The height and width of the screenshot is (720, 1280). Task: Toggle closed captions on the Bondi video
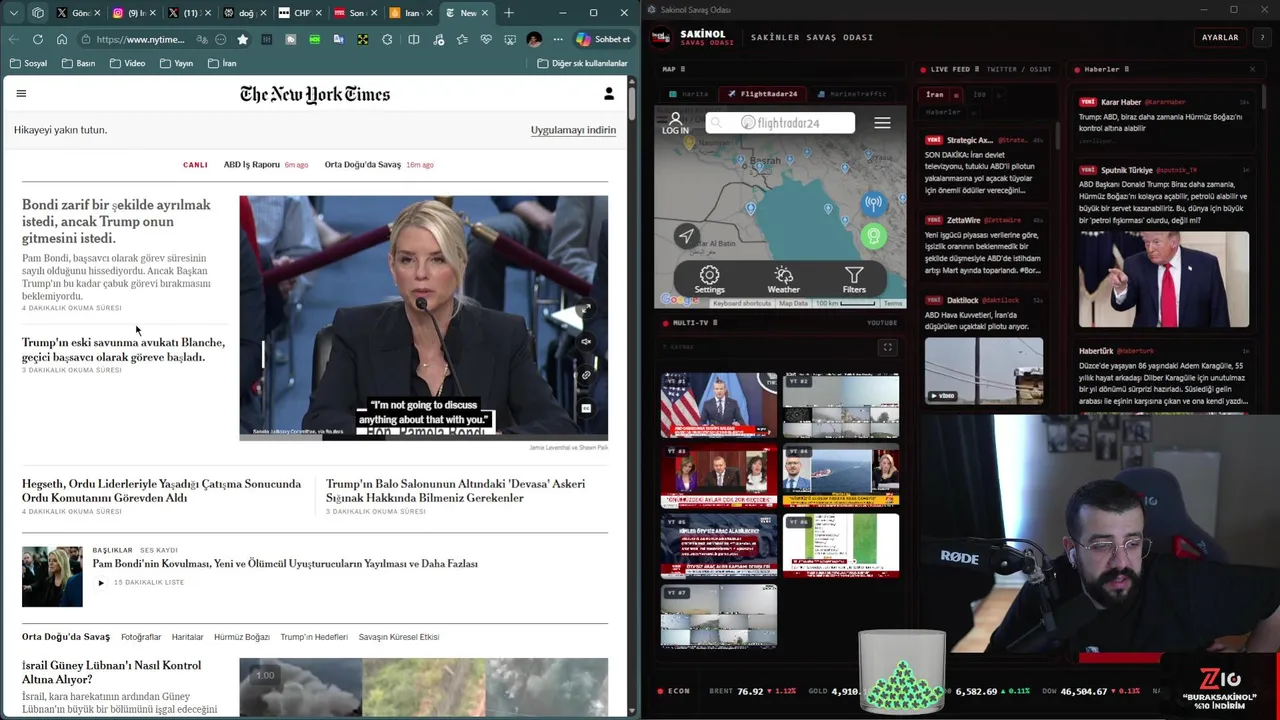(x=586, y=408)
